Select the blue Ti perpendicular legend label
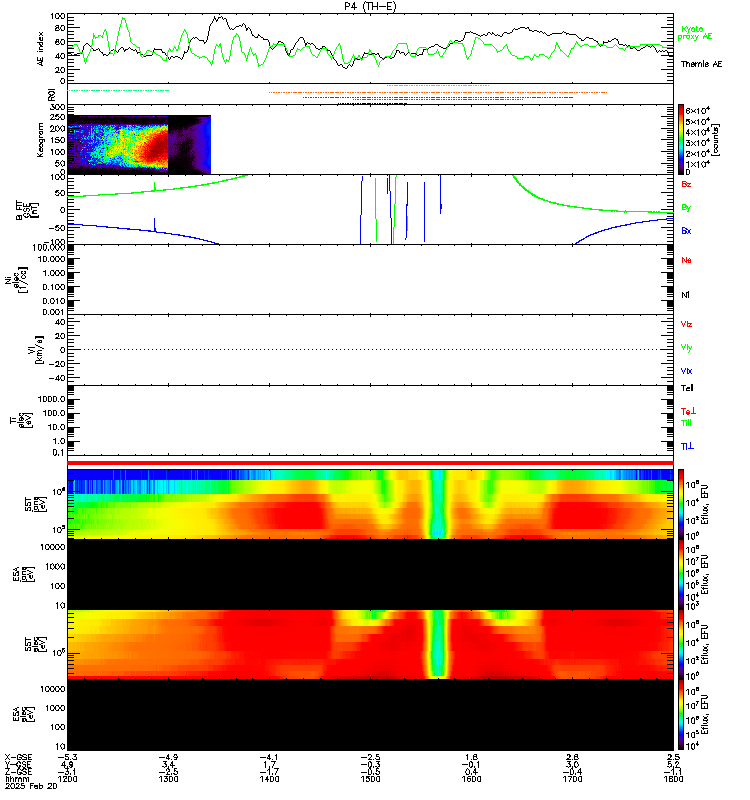 (x=687, y=446)
